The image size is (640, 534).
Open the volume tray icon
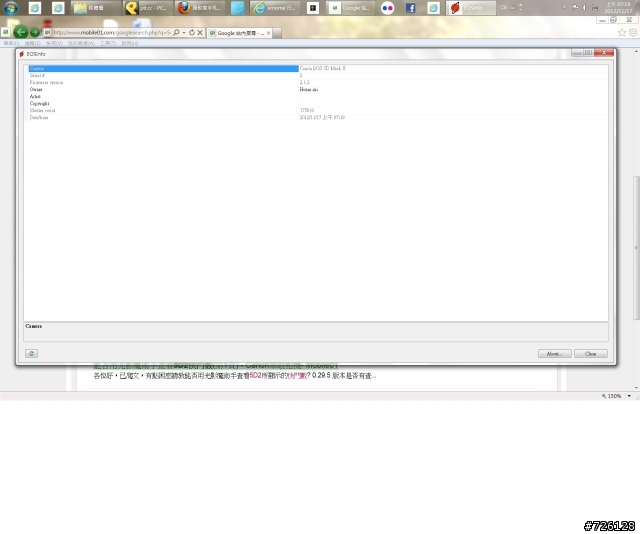(585, 7)
